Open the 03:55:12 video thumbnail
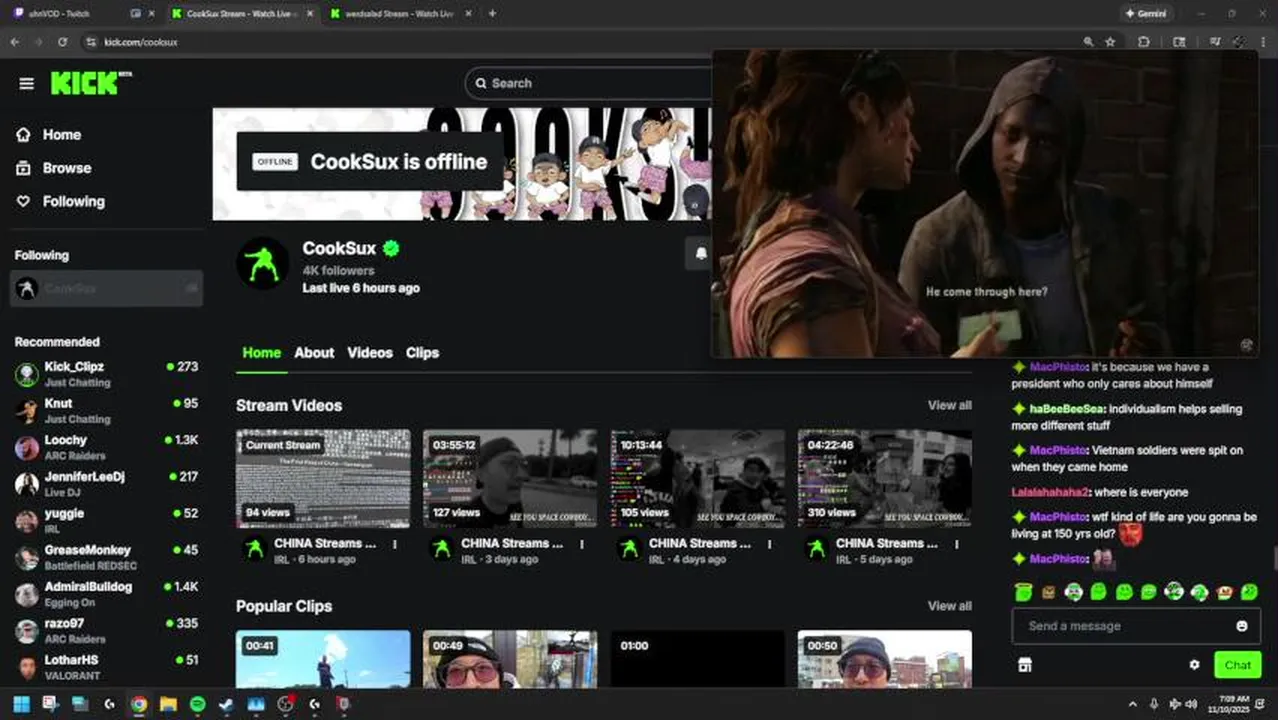Viewport: 1278px width, 720px height. 510,478
